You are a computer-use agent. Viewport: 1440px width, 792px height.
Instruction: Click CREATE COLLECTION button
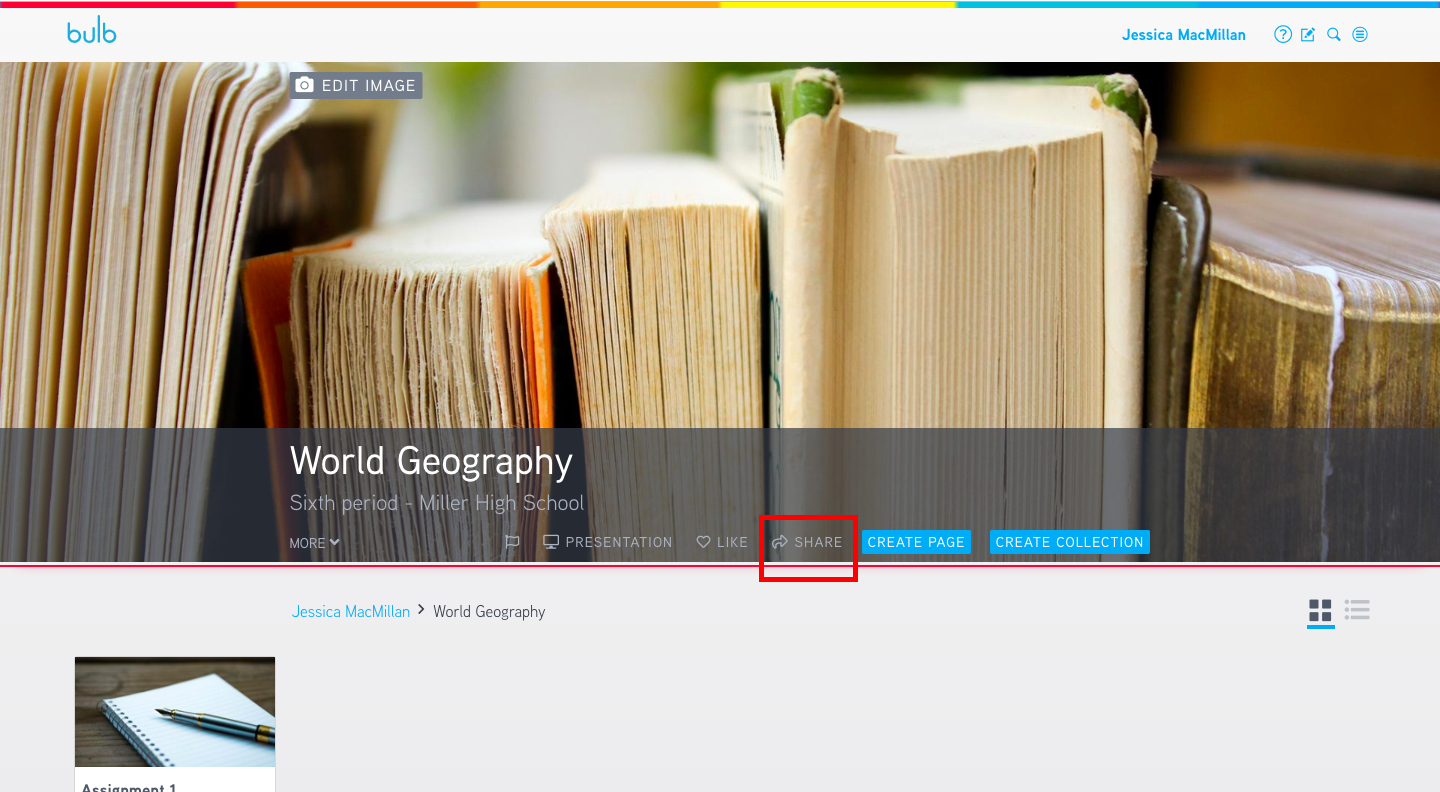[x=1070, y=542]
